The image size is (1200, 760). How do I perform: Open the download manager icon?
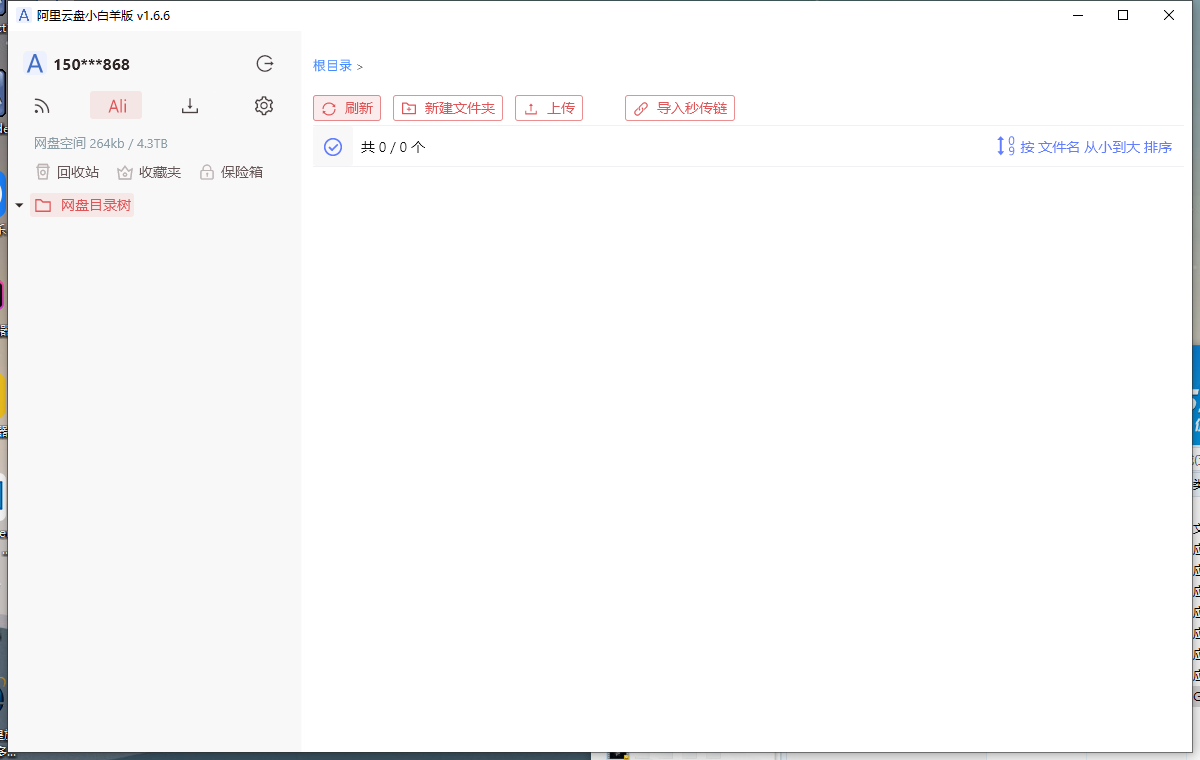pos(190,104)
